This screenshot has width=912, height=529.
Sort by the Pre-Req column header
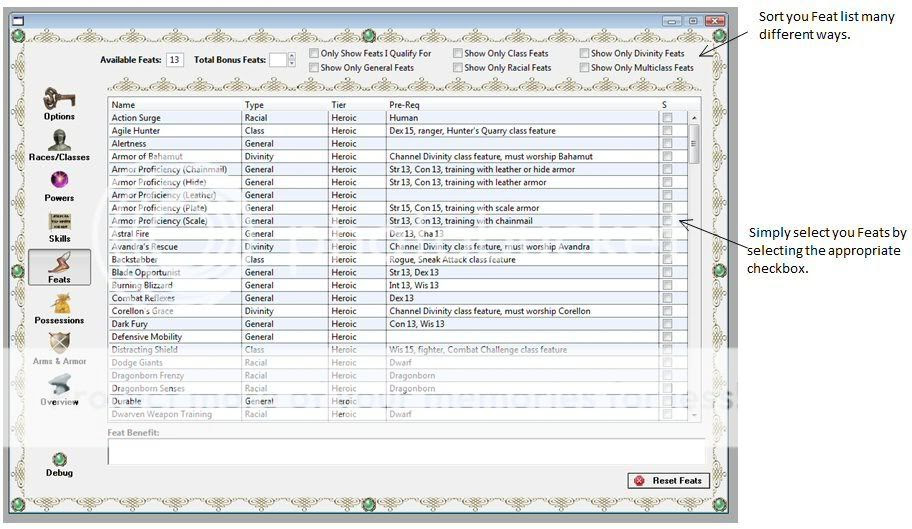pyautogui.click(x=522, y=105)
